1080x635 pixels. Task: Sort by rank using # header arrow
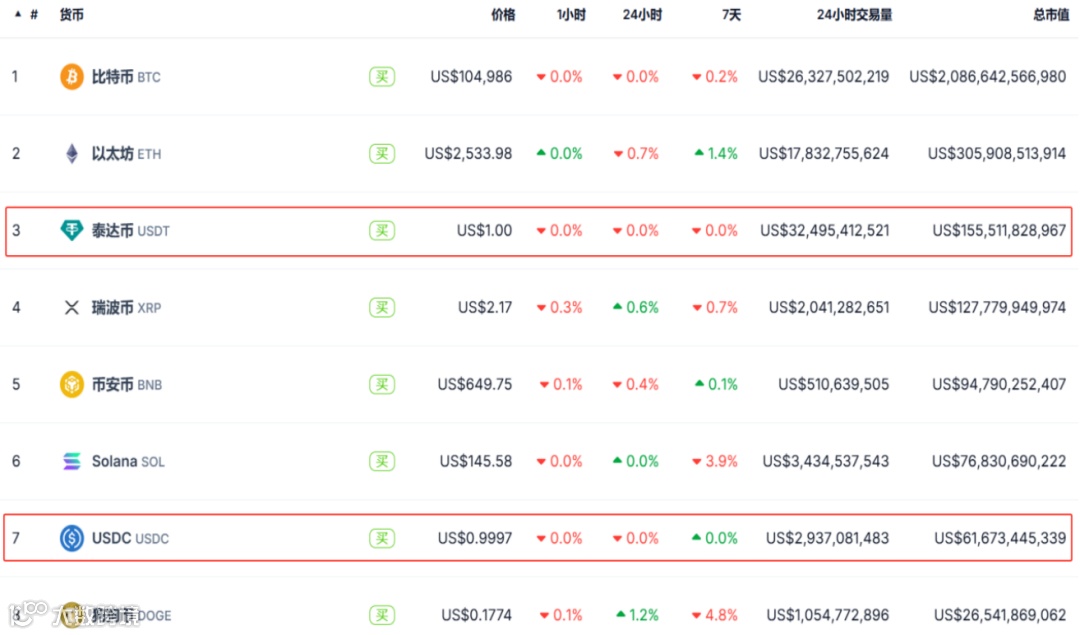pos(18,15)
